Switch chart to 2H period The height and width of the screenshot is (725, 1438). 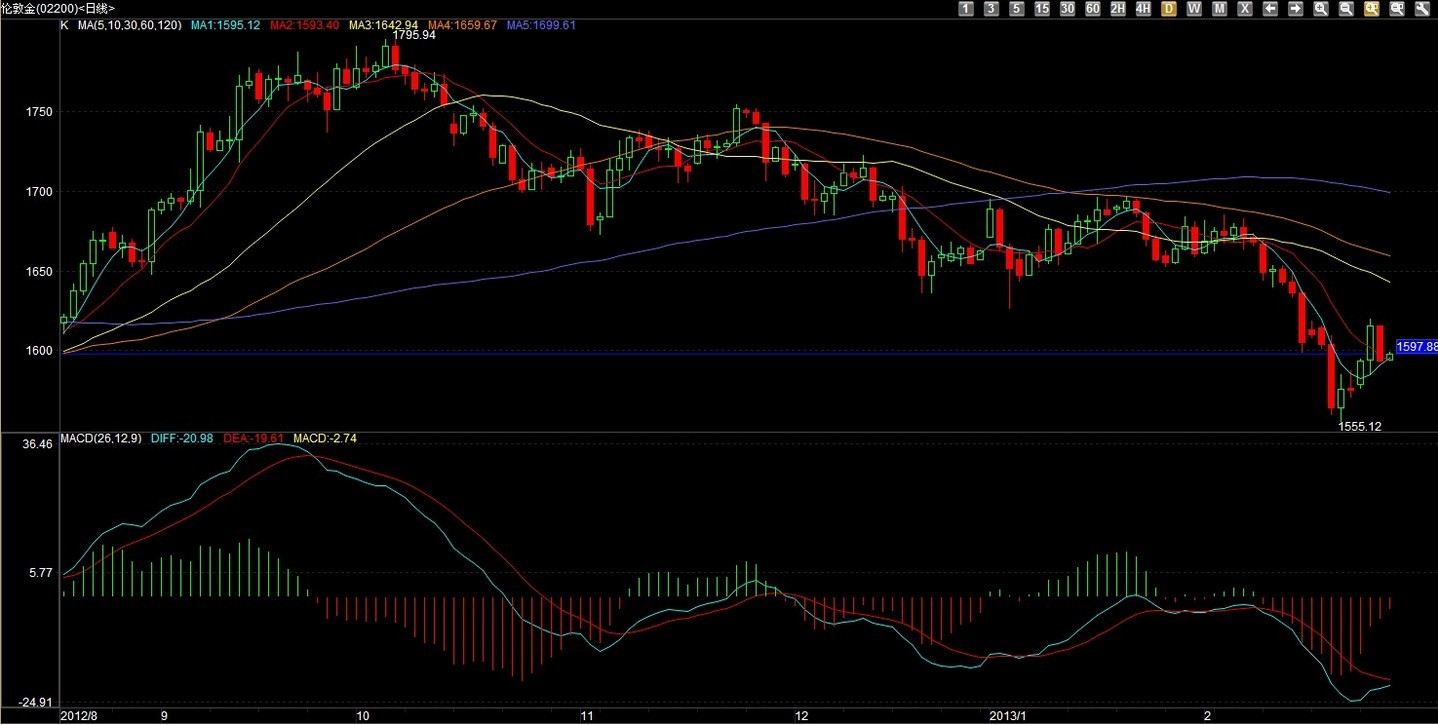pyautogui.click(x=1118, y=8)
